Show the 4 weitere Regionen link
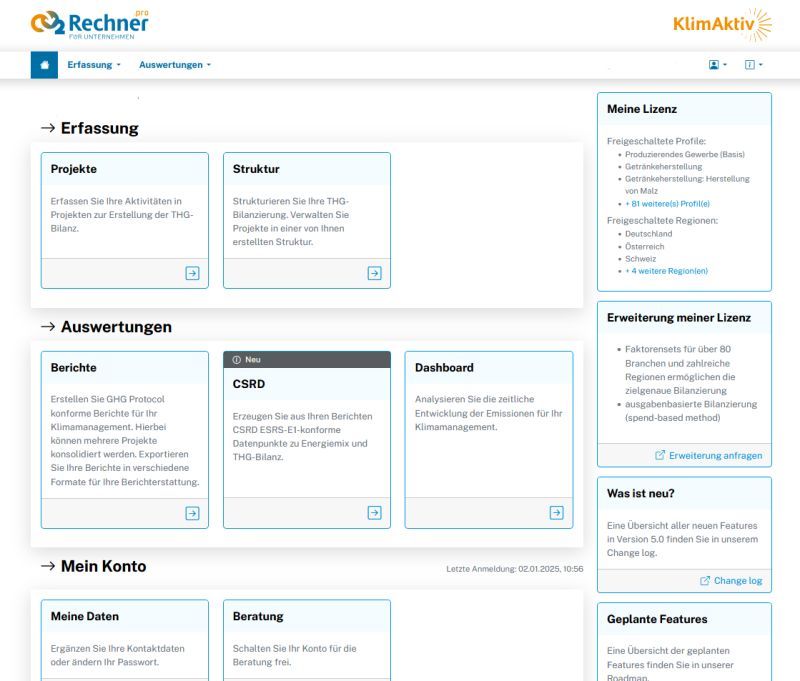This screenshot has width=800, height=681. pos(666,271)
